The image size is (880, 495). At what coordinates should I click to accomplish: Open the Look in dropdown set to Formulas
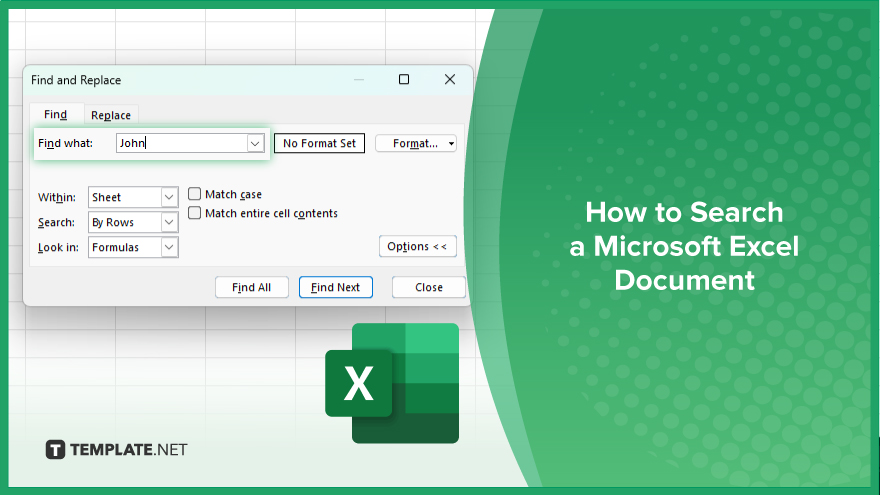[169, 248]
